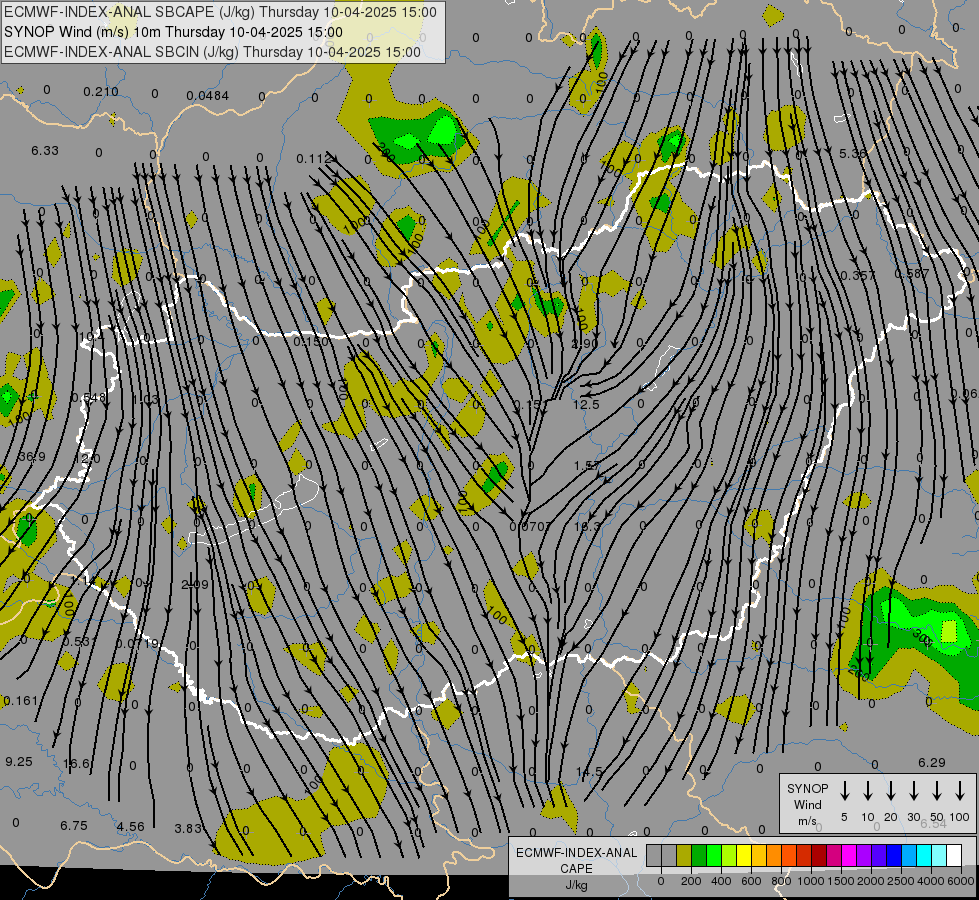Click the 'J/kg' unit label under CAPE
This screenshot has height=900, width=979.
pos(576,885)
